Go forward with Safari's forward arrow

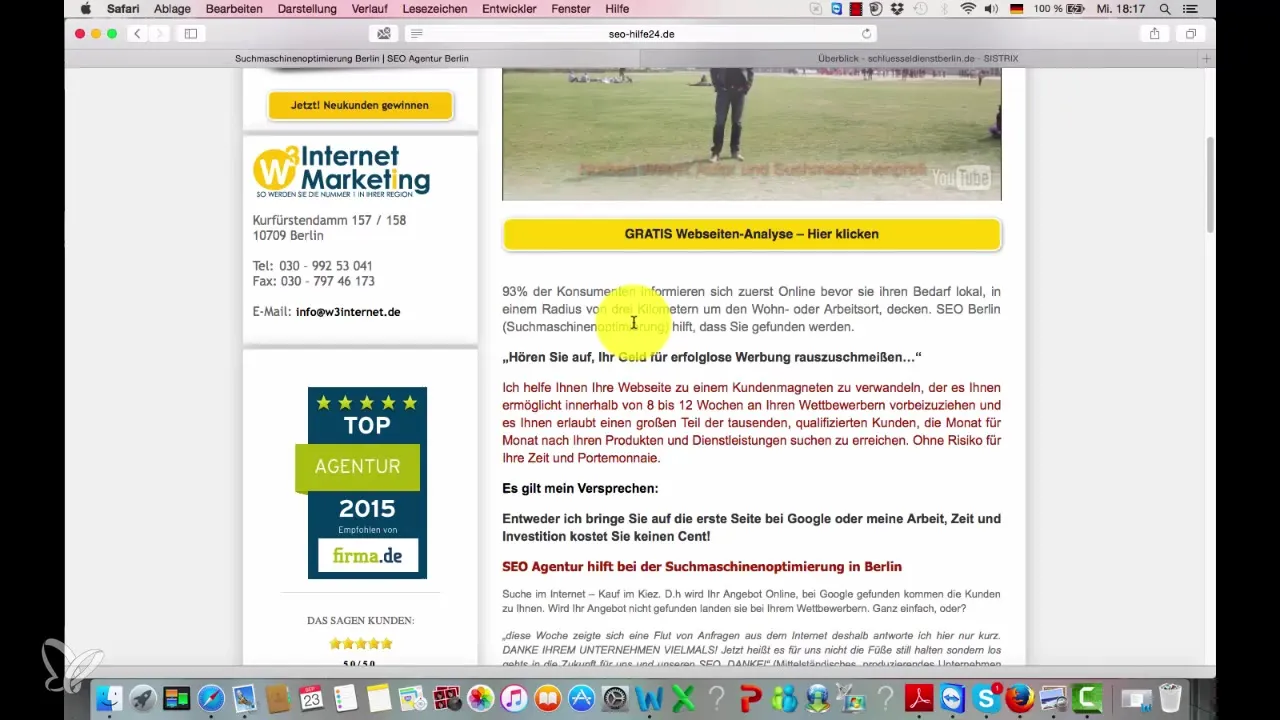(158, 33)
